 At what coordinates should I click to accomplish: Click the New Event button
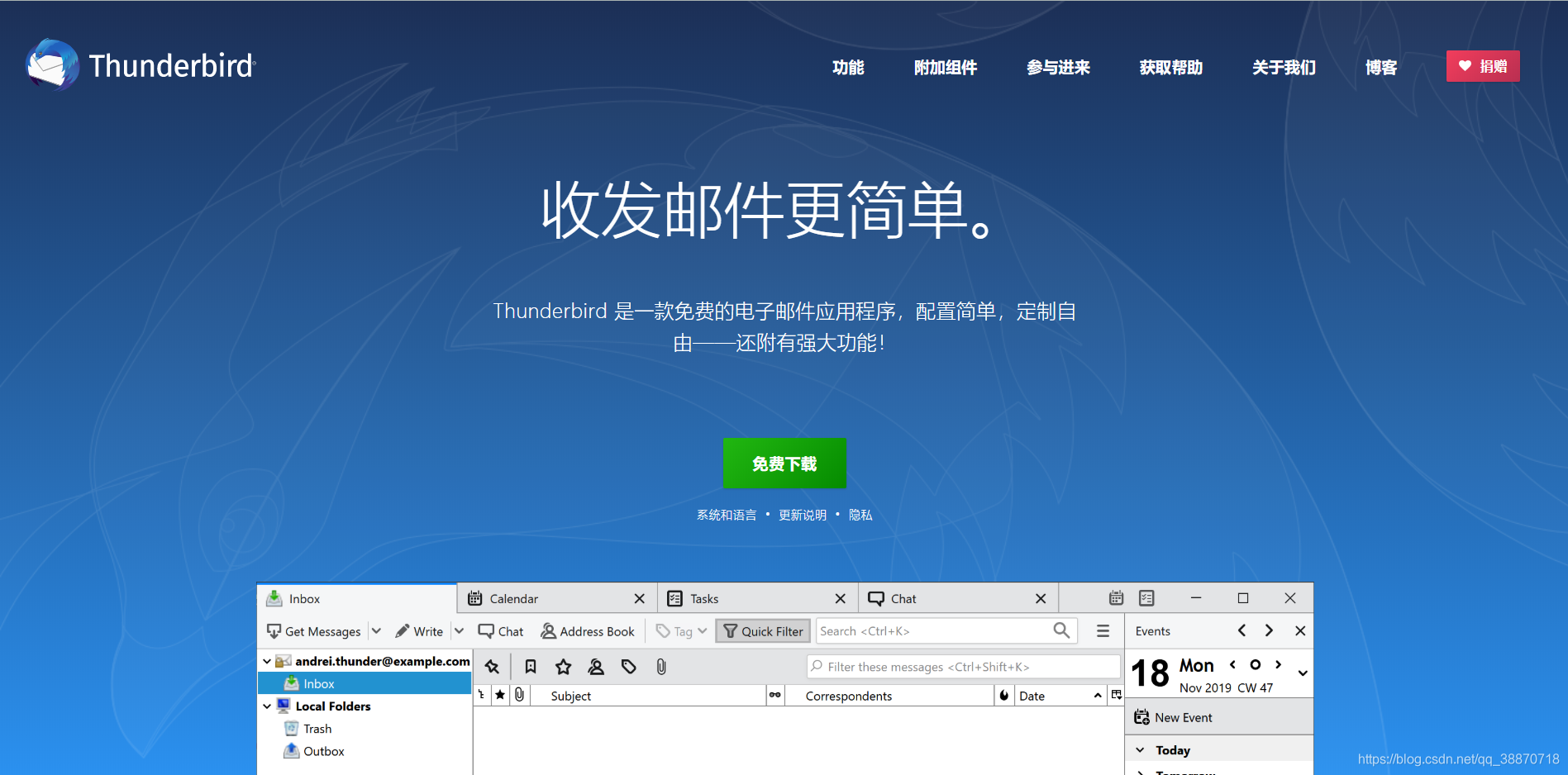point(1173,717)
